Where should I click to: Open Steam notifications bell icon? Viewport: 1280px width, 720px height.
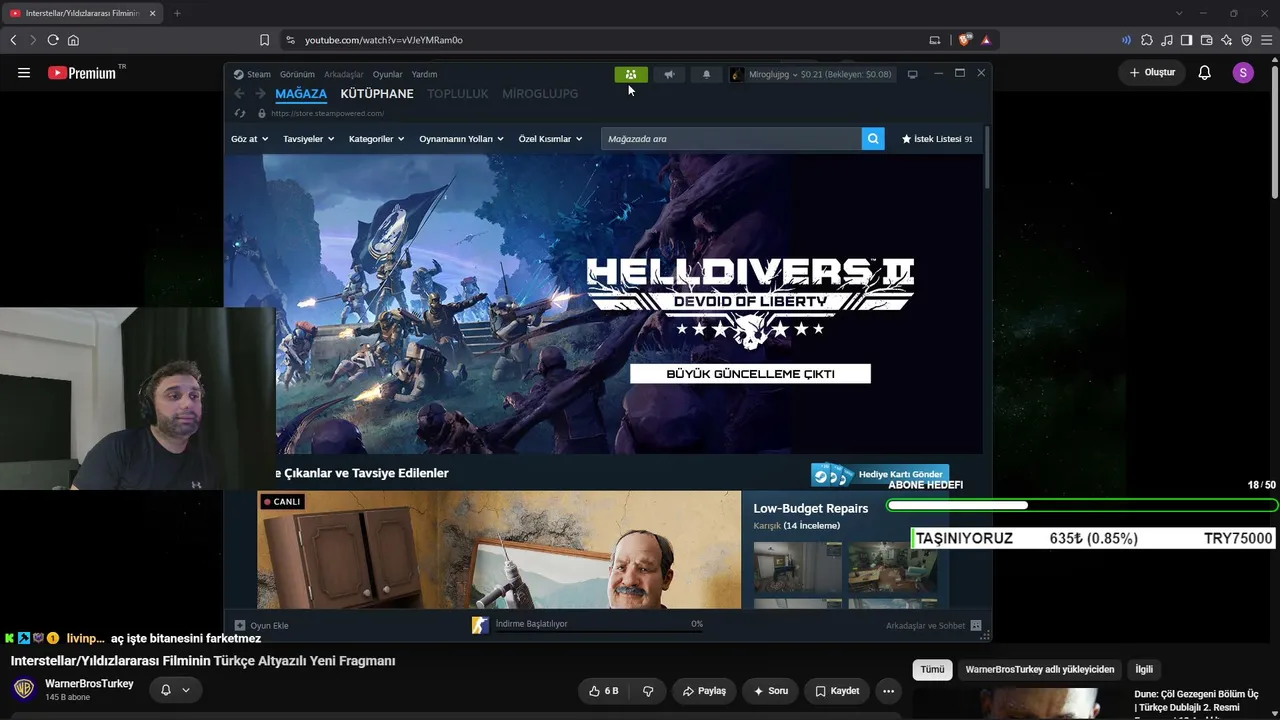(x=706, y=74)
